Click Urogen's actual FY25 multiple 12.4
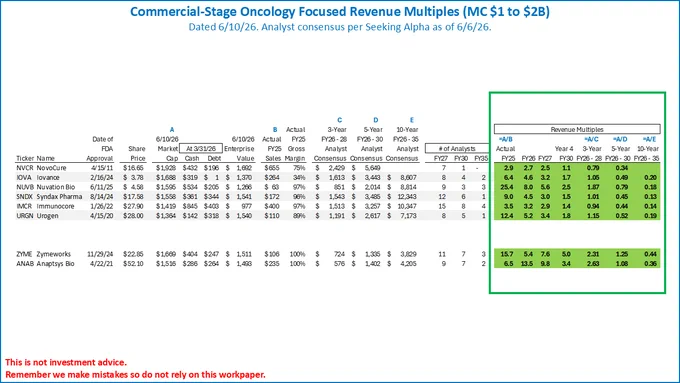680x383 pixels. pos(507,216)
